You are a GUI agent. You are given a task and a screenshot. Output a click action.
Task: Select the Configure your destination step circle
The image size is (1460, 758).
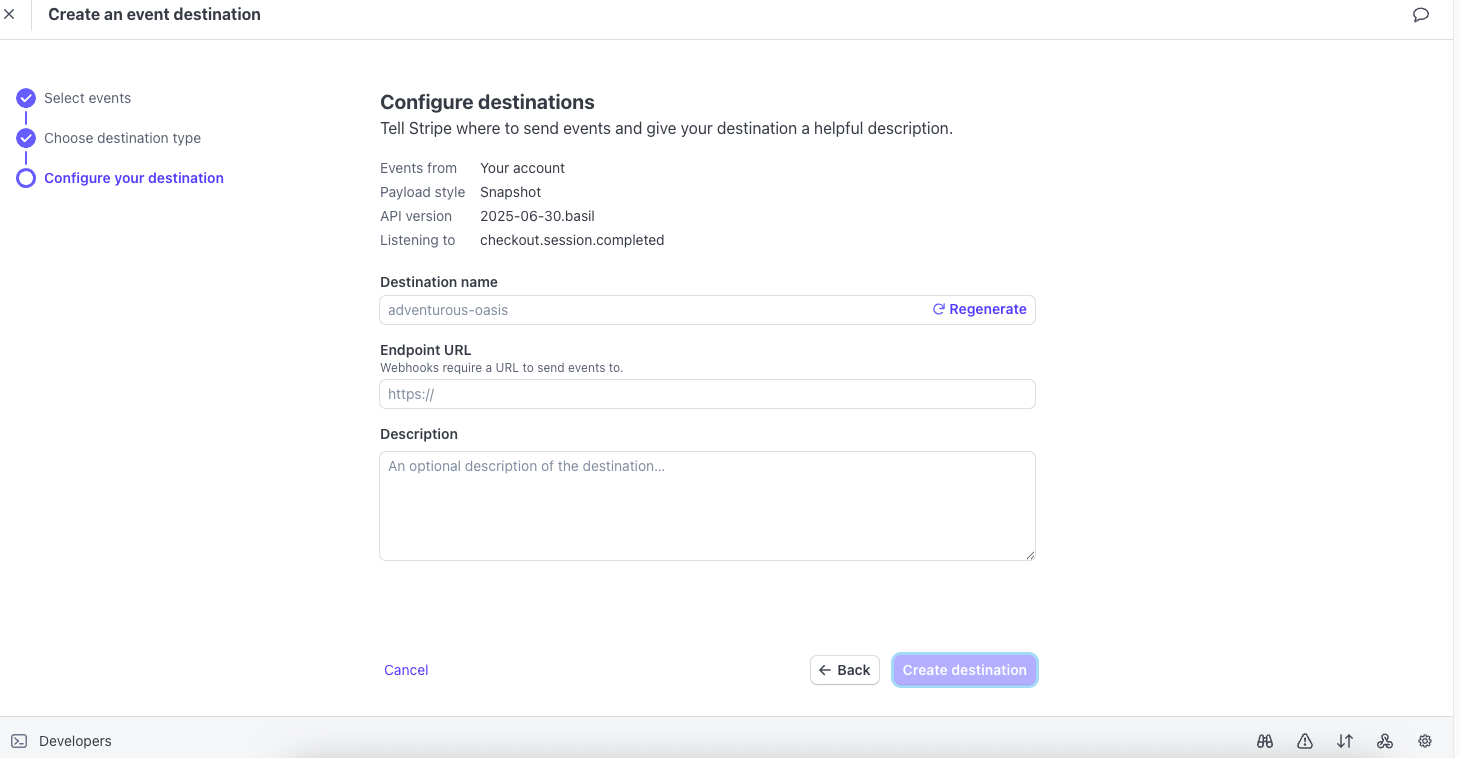click(x=26, y=177)
